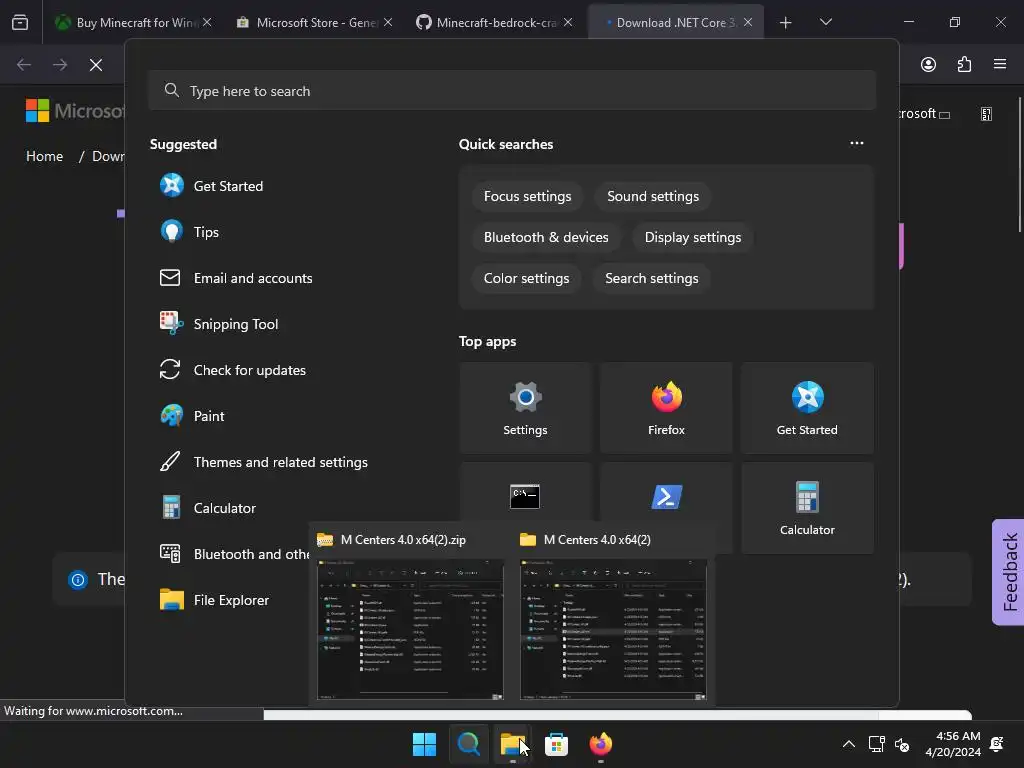1024x768 pixels.
Task: Open Settings tile in Top apps
Action: (x=525, y=408)
